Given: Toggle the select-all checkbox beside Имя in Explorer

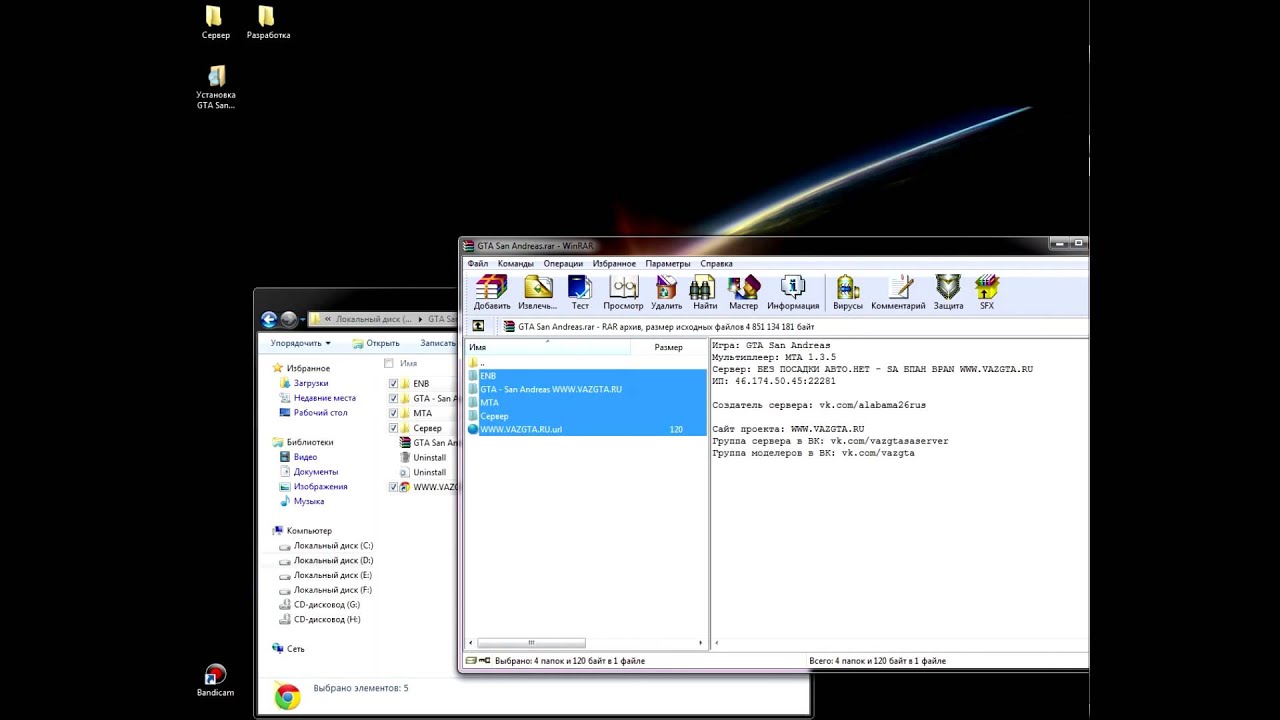Looking at the screenshot, I should pos(389,363).
